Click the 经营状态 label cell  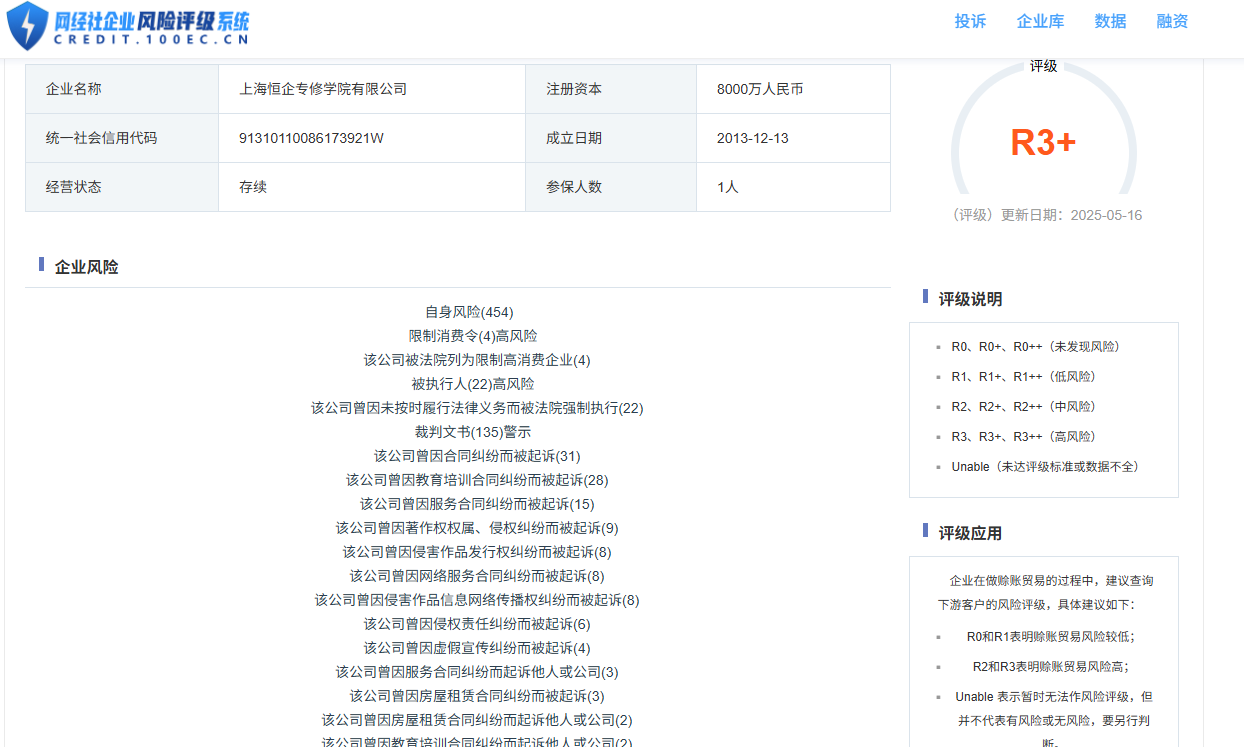click(122, 187)
